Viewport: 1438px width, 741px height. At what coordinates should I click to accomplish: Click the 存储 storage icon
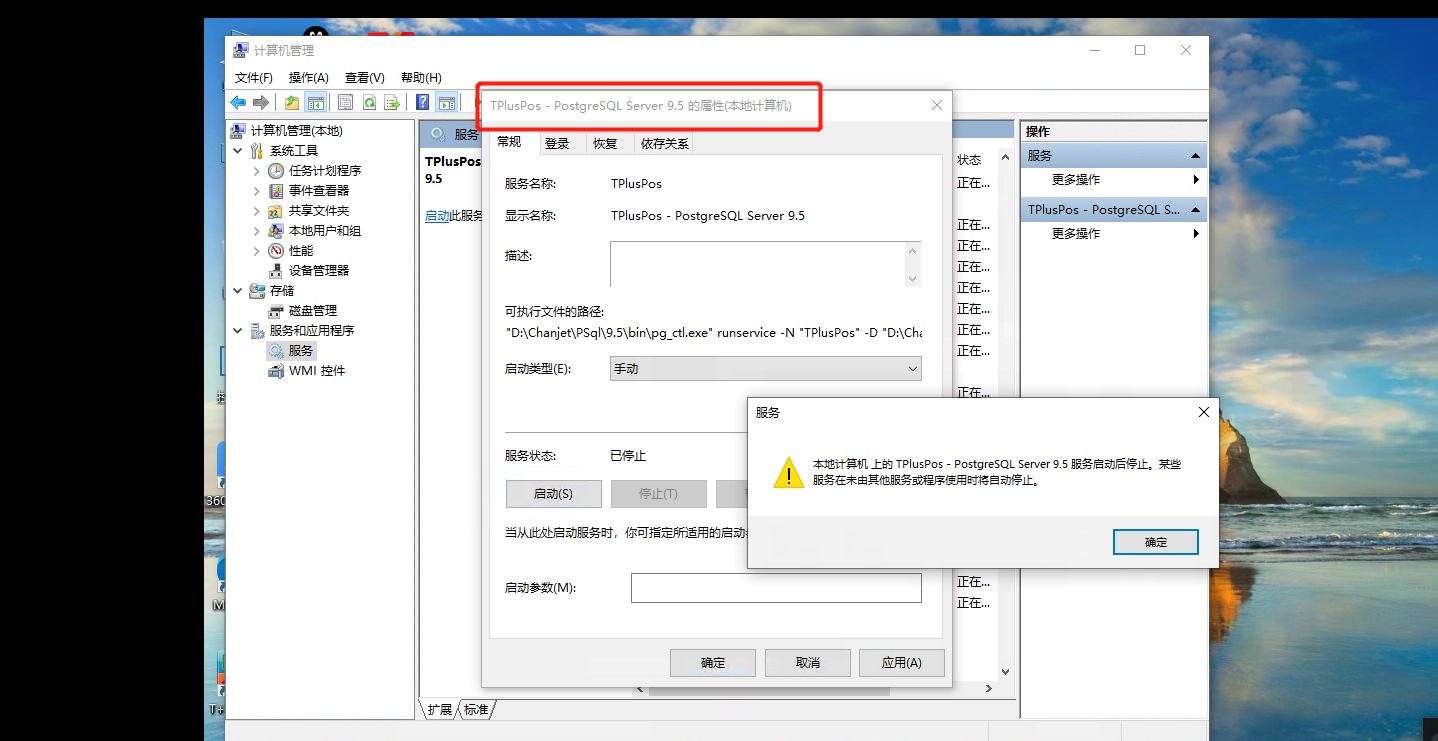[257, 291]
